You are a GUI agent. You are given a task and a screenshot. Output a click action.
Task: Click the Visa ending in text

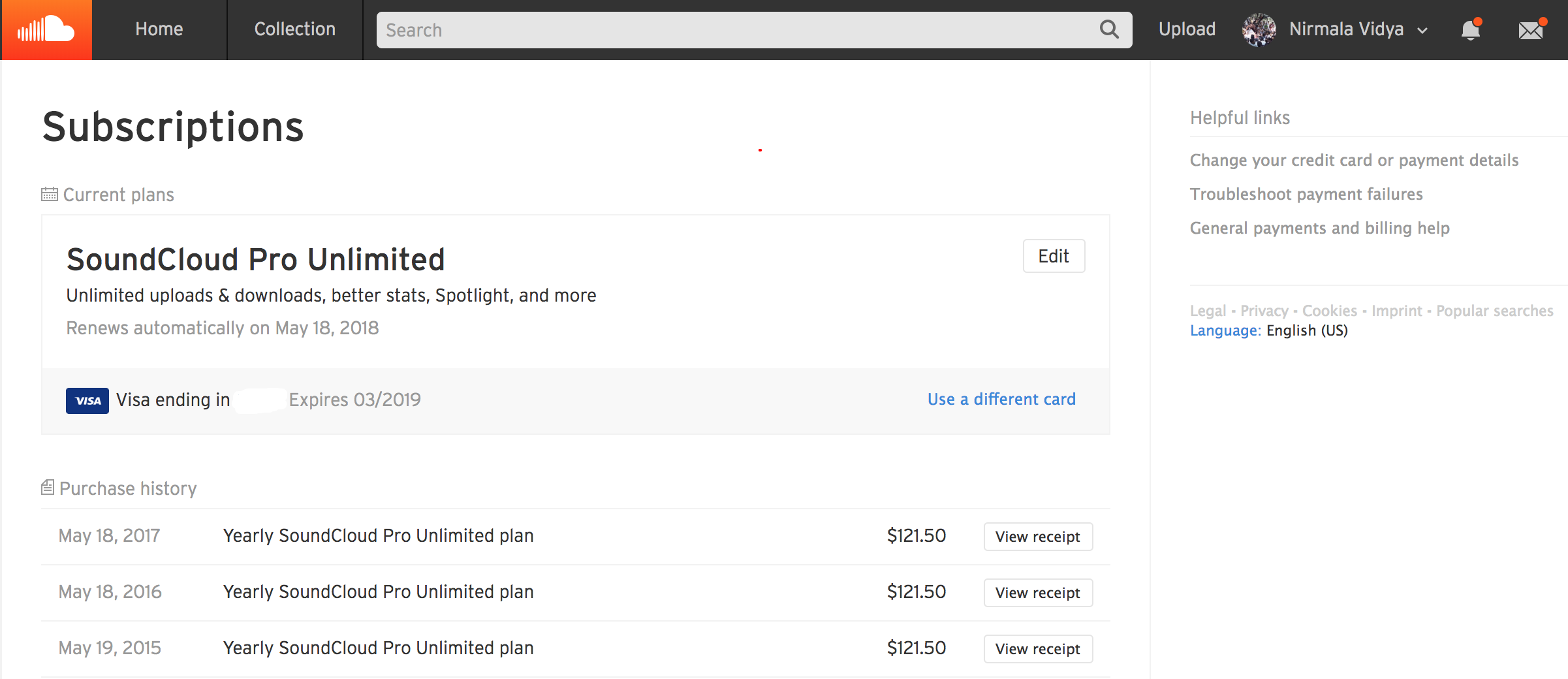click(x=173, y=400)
